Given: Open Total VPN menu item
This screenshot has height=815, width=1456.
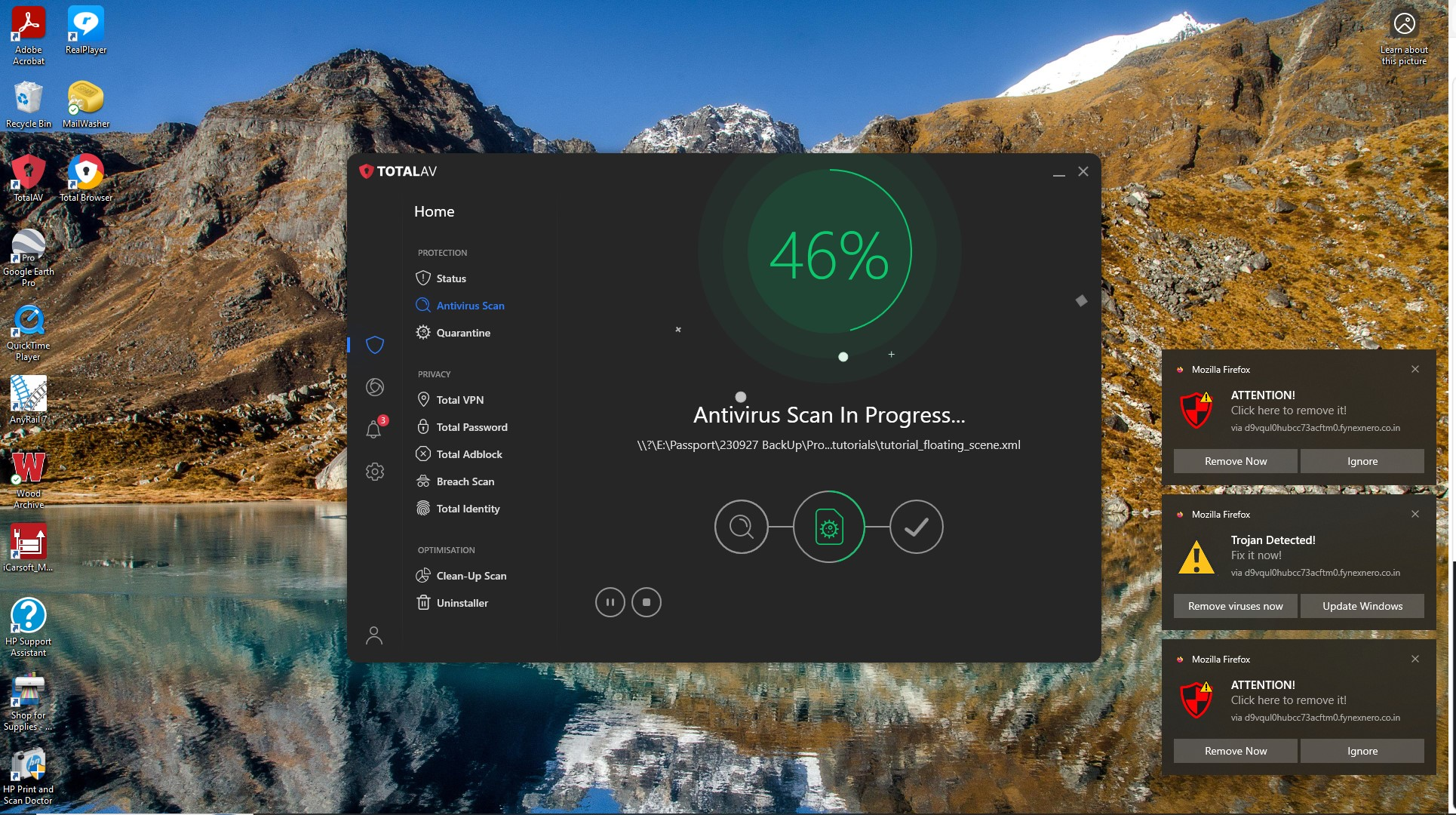Looking at the screenshot, I should (450, 400).
